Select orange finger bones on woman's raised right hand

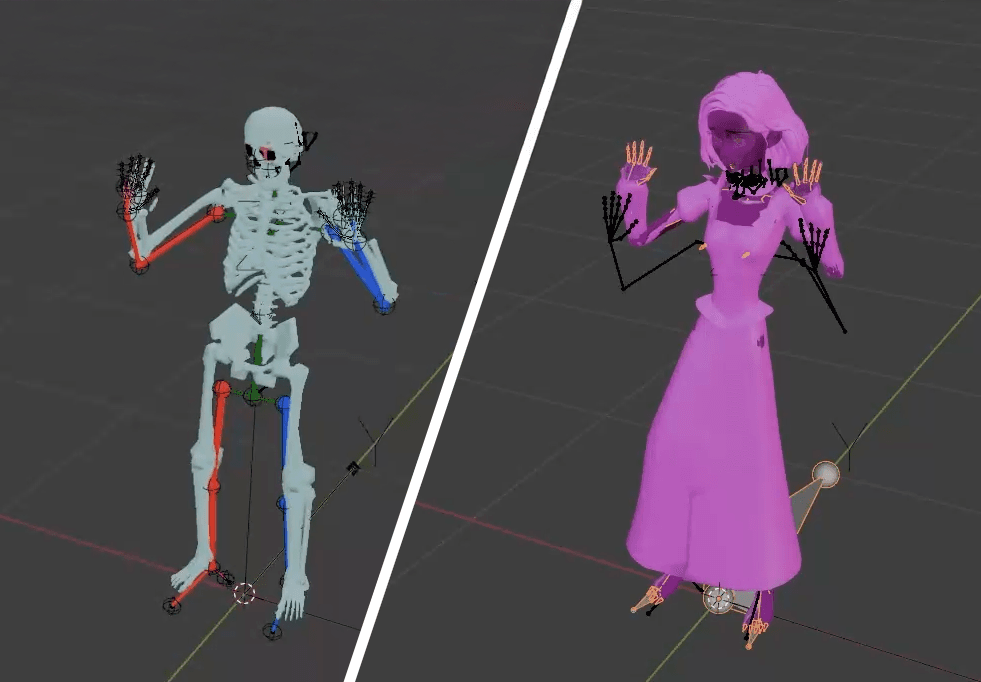tap(639, 161)
